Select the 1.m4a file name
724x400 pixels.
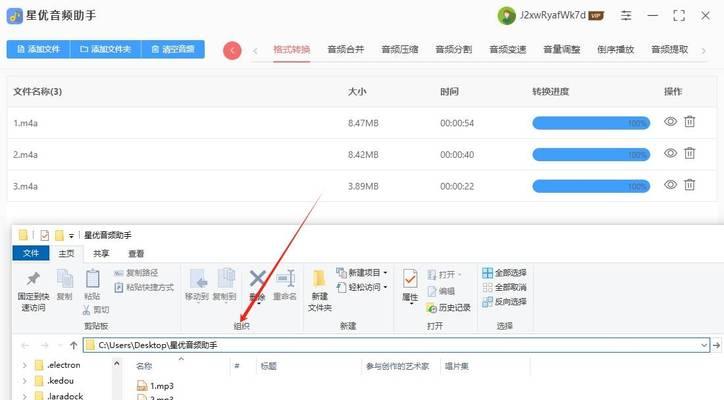pyautogui.click(x=25, y=123)
